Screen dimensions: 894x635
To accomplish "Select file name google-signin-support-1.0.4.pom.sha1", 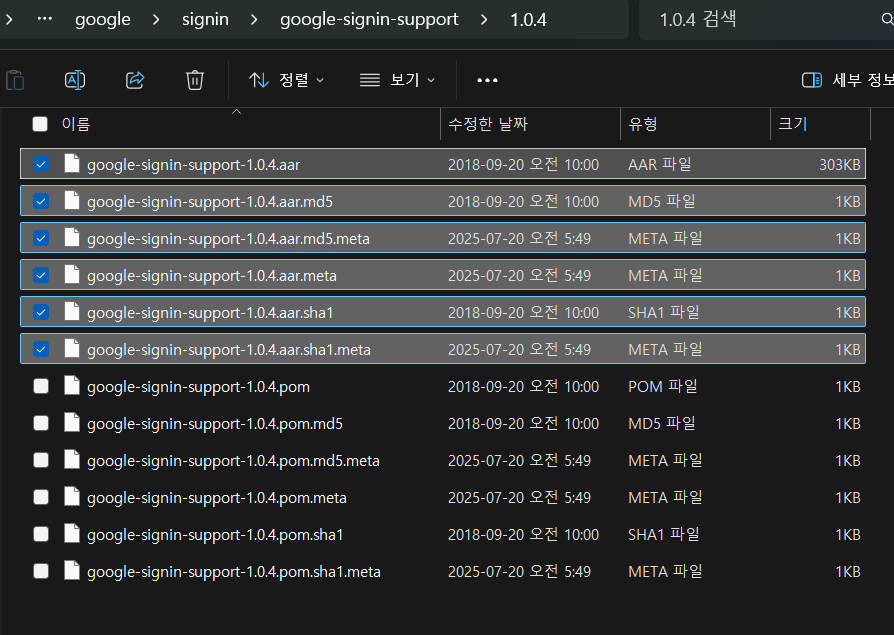I will 216,535.
